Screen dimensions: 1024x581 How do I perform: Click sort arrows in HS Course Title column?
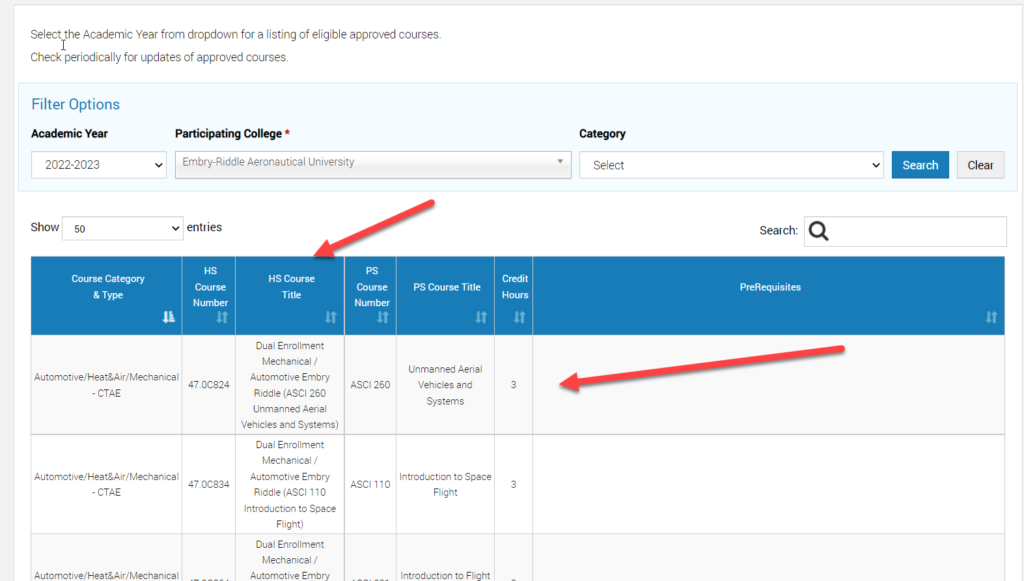331,317
